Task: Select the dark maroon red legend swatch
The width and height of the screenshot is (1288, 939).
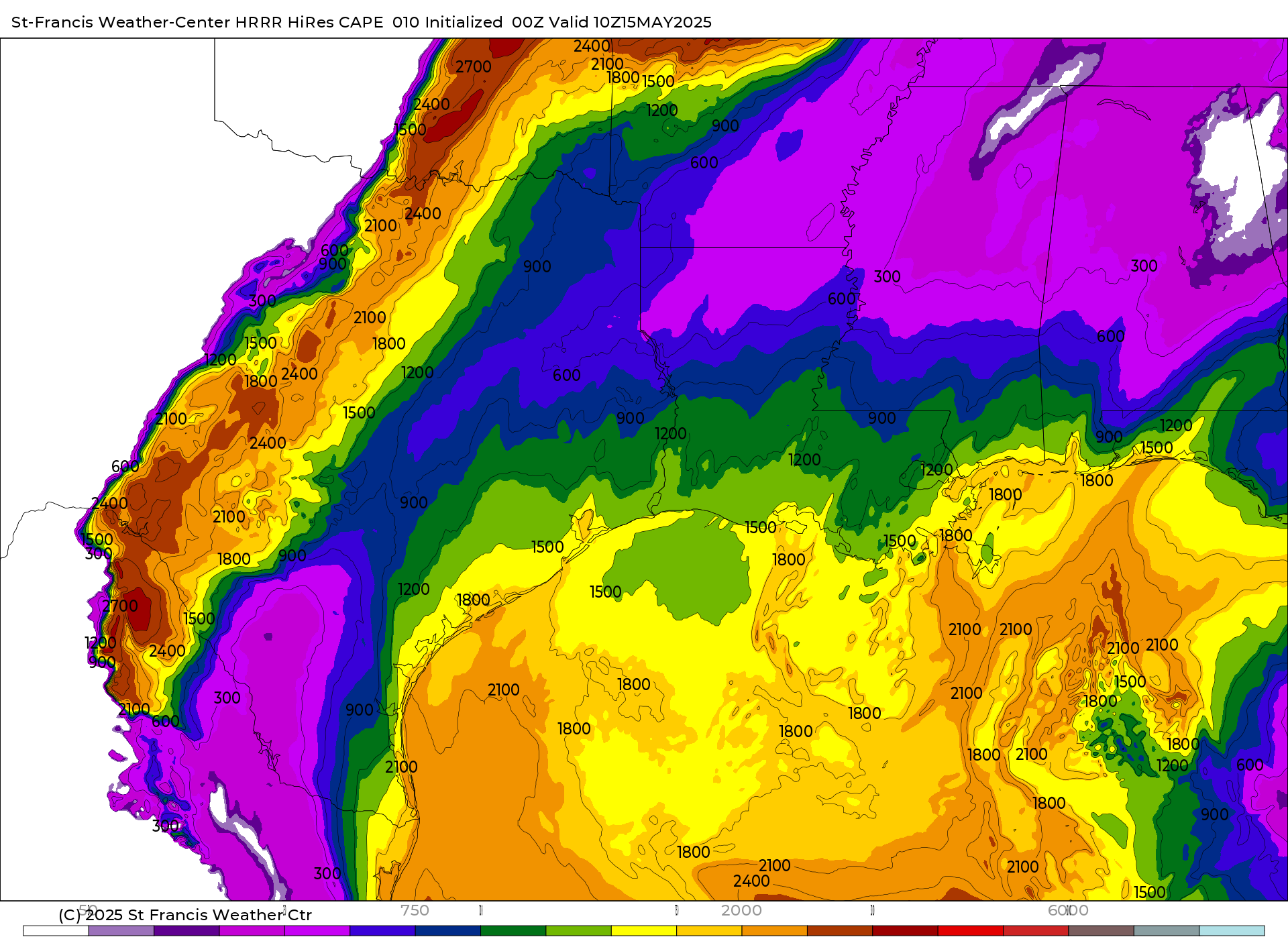Action: click(905, 931)
